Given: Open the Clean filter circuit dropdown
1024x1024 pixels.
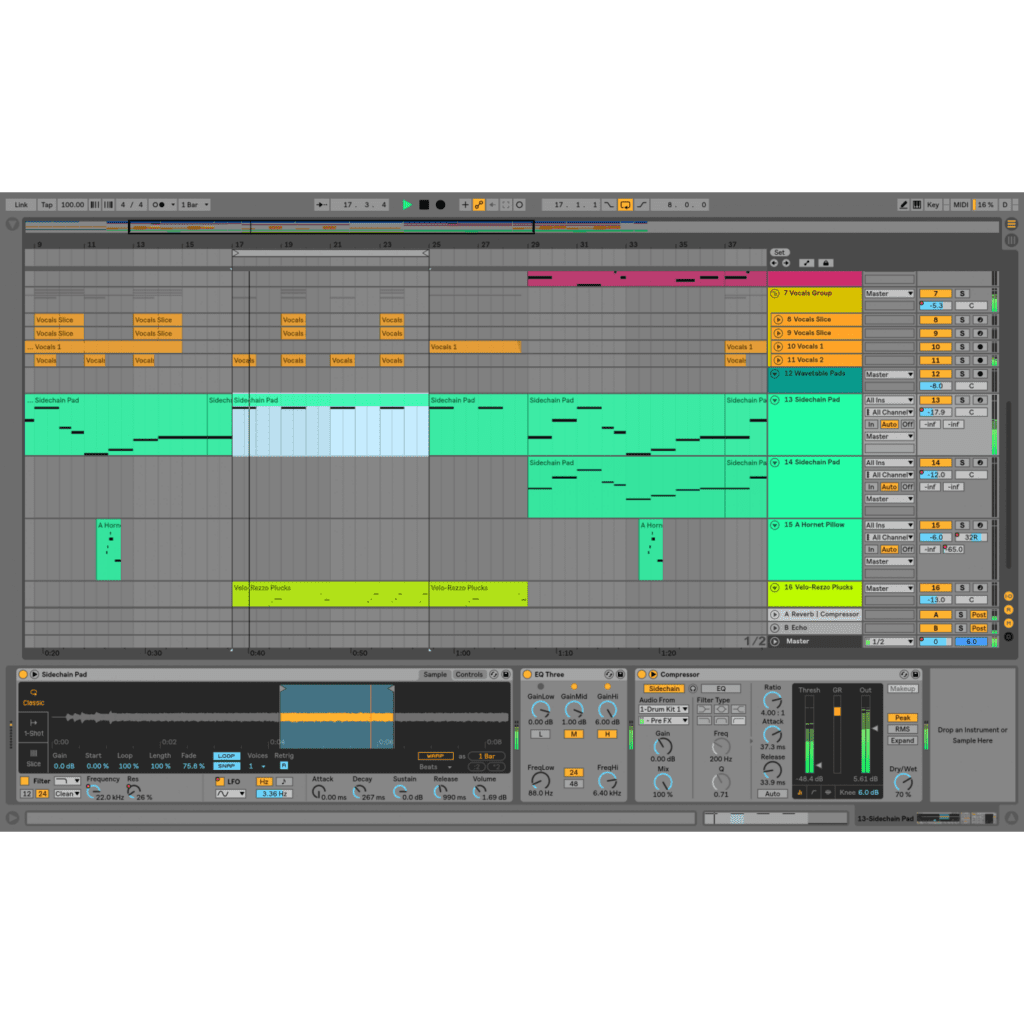Looking at the screenshot, I should pyautogui.click(x=67, y=794).
